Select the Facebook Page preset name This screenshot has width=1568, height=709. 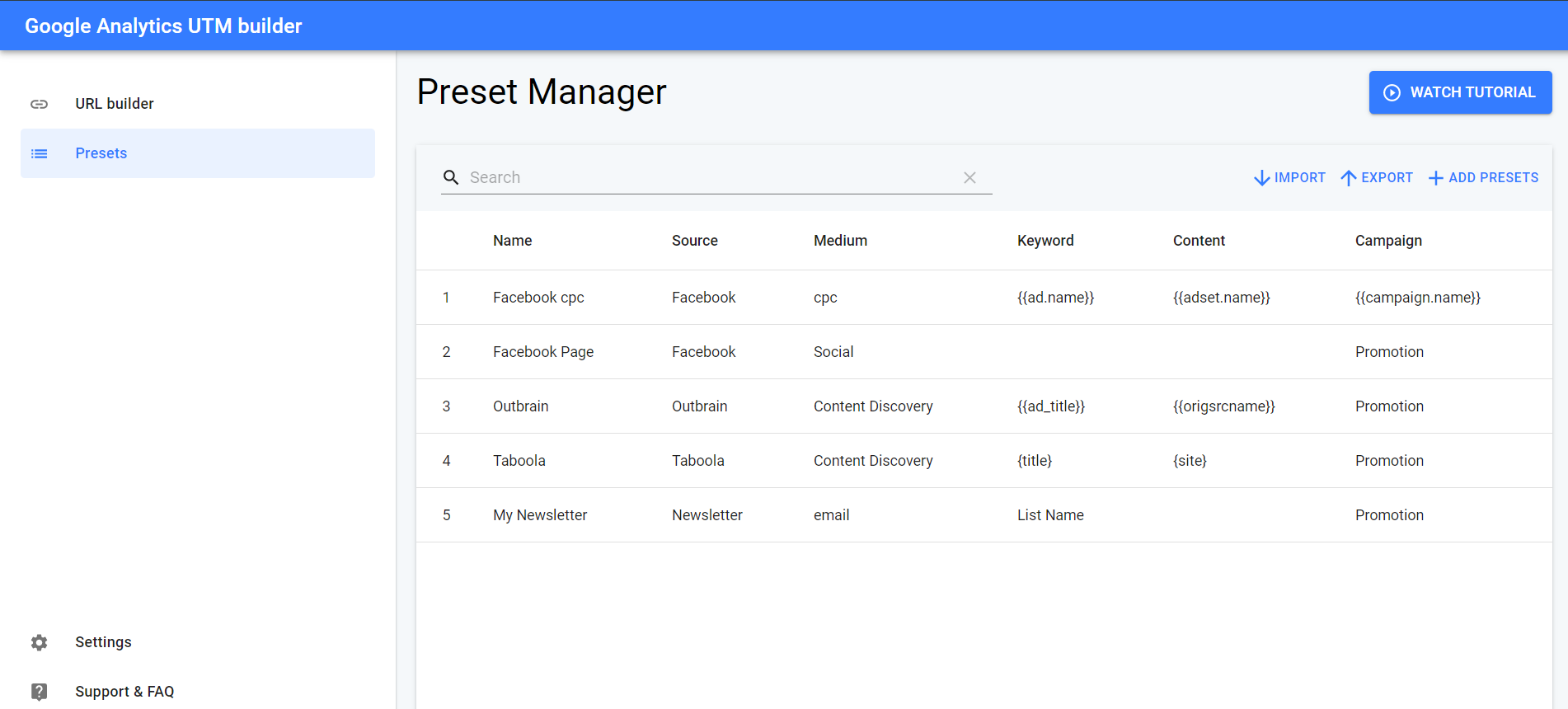[x=543, y=352]
